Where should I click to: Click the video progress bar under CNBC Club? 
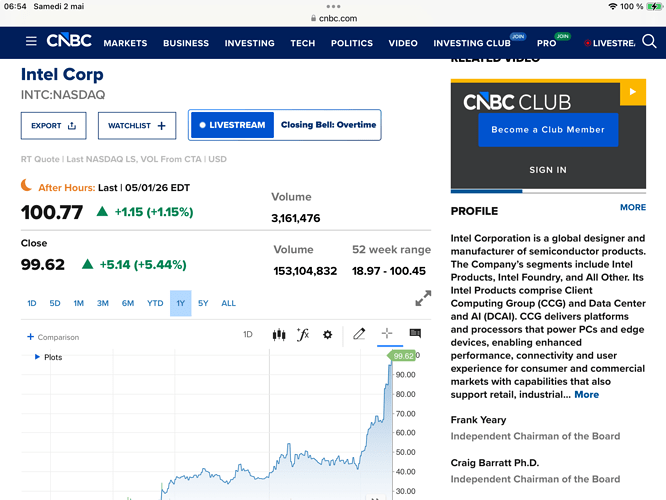pyautogui.click(x=548, y=191)
